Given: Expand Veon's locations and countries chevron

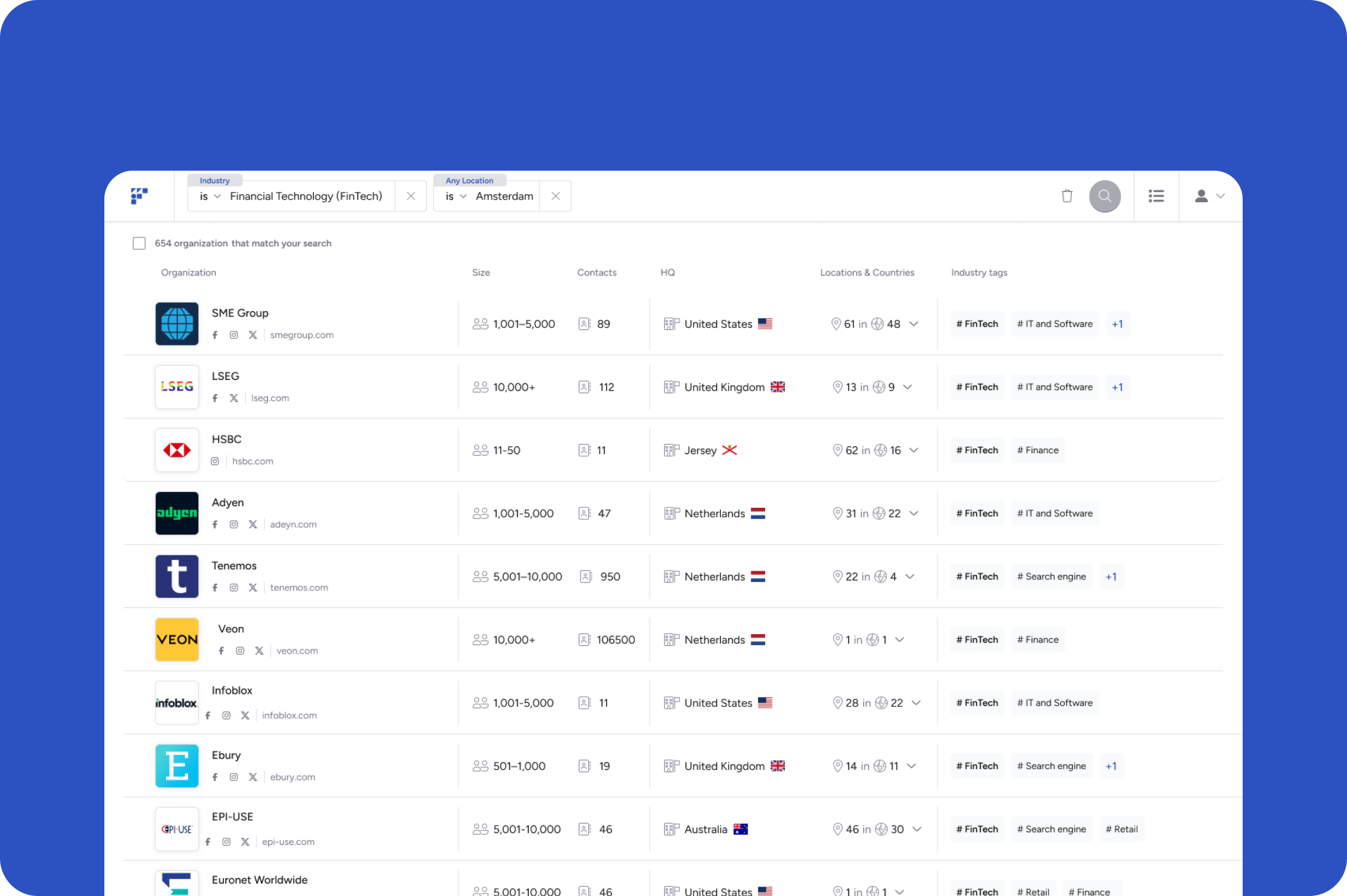Looking at the screenshot, I should click(899, 640).
